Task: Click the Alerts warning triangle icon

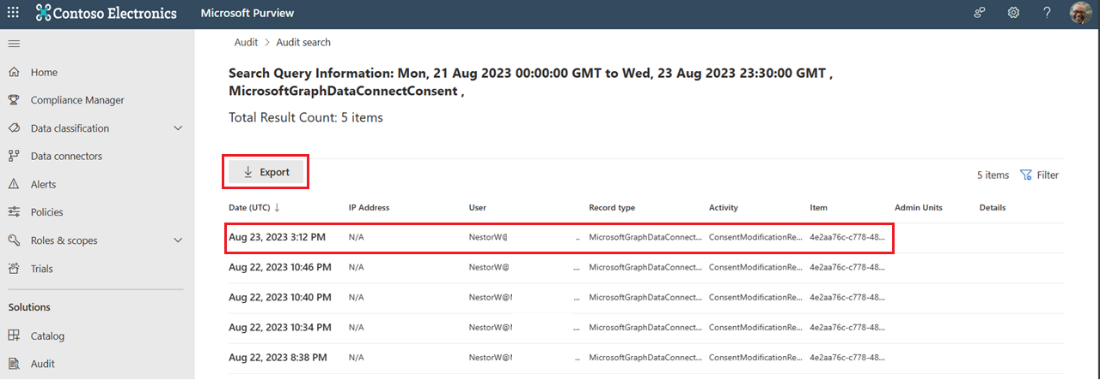Action: [13, 184]
